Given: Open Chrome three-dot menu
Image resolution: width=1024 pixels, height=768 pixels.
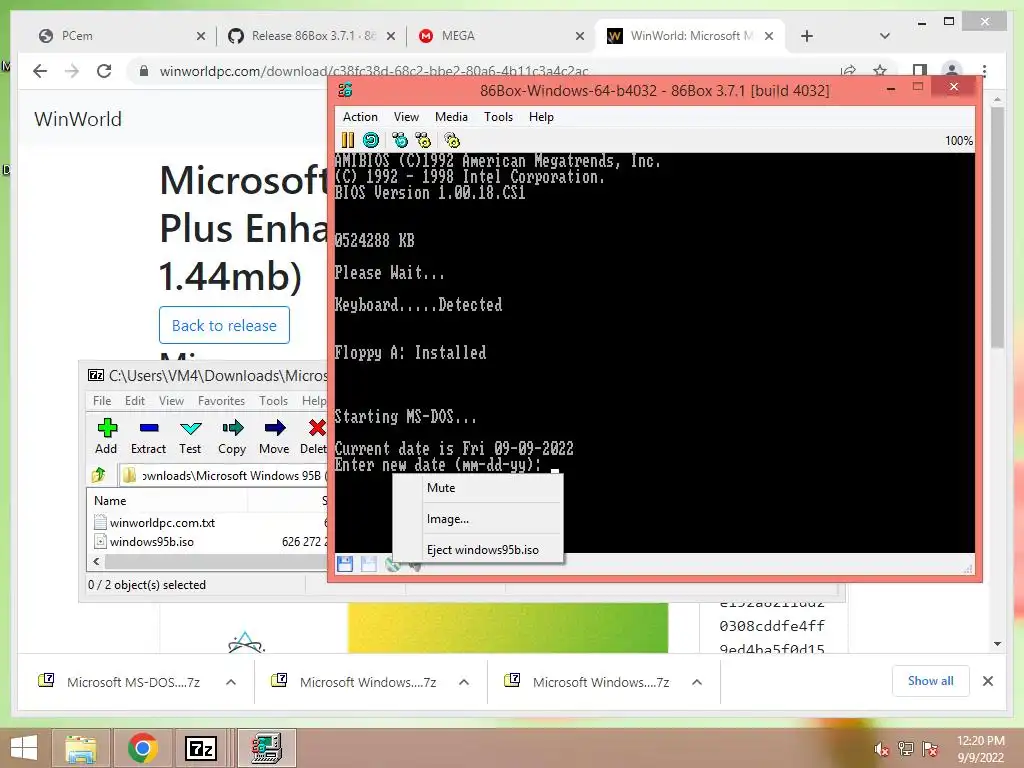Looking at the screenshot, I should tap(984, 71).
